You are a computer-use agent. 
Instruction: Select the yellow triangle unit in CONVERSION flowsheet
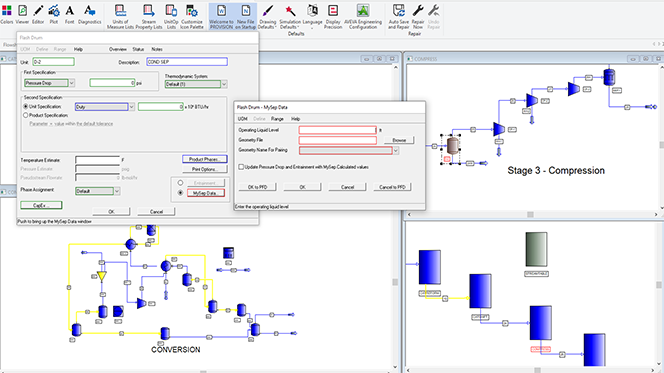tap(102, 276)
